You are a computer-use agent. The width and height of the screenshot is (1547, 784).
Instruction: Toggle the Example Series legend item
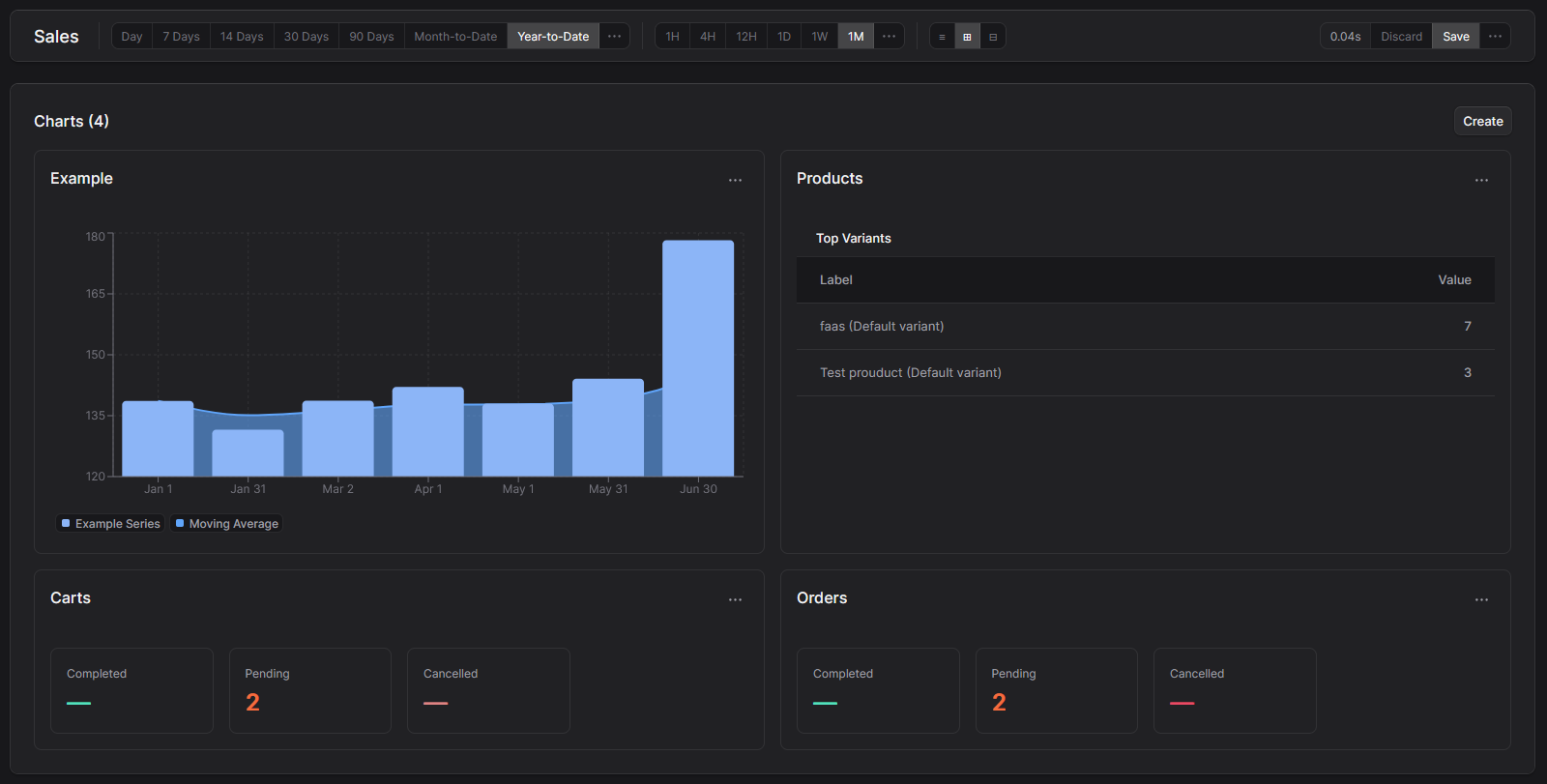click(110, 524)
